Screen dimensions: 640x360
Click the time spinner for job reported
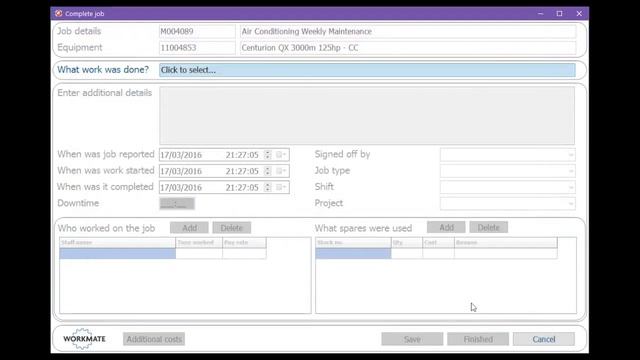[x=268, y=155]
